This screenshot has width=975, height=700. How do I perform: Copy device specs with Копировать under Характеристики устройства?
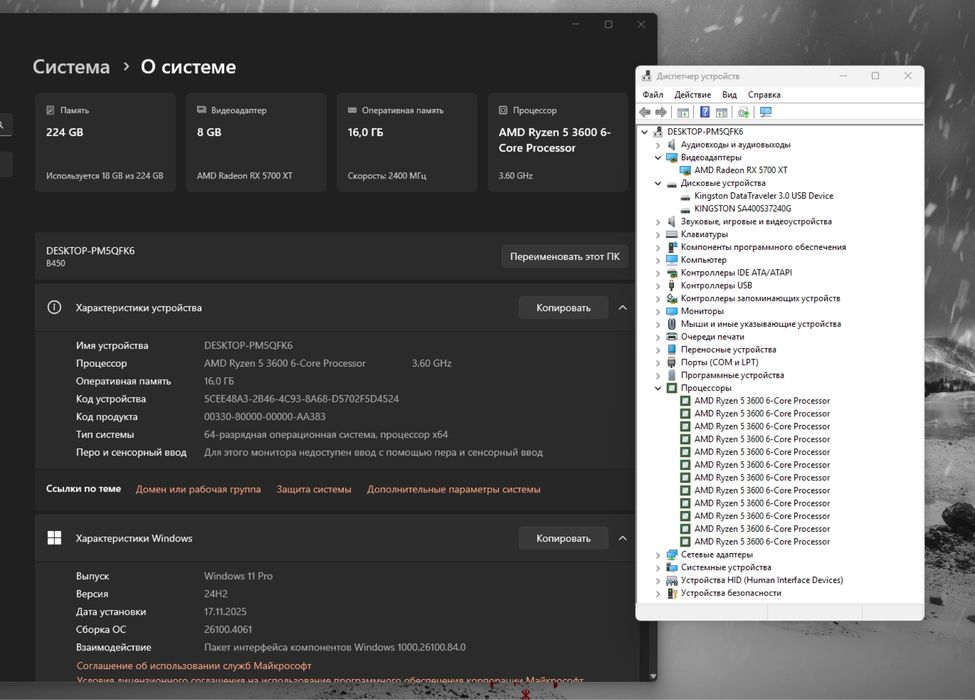563,308
